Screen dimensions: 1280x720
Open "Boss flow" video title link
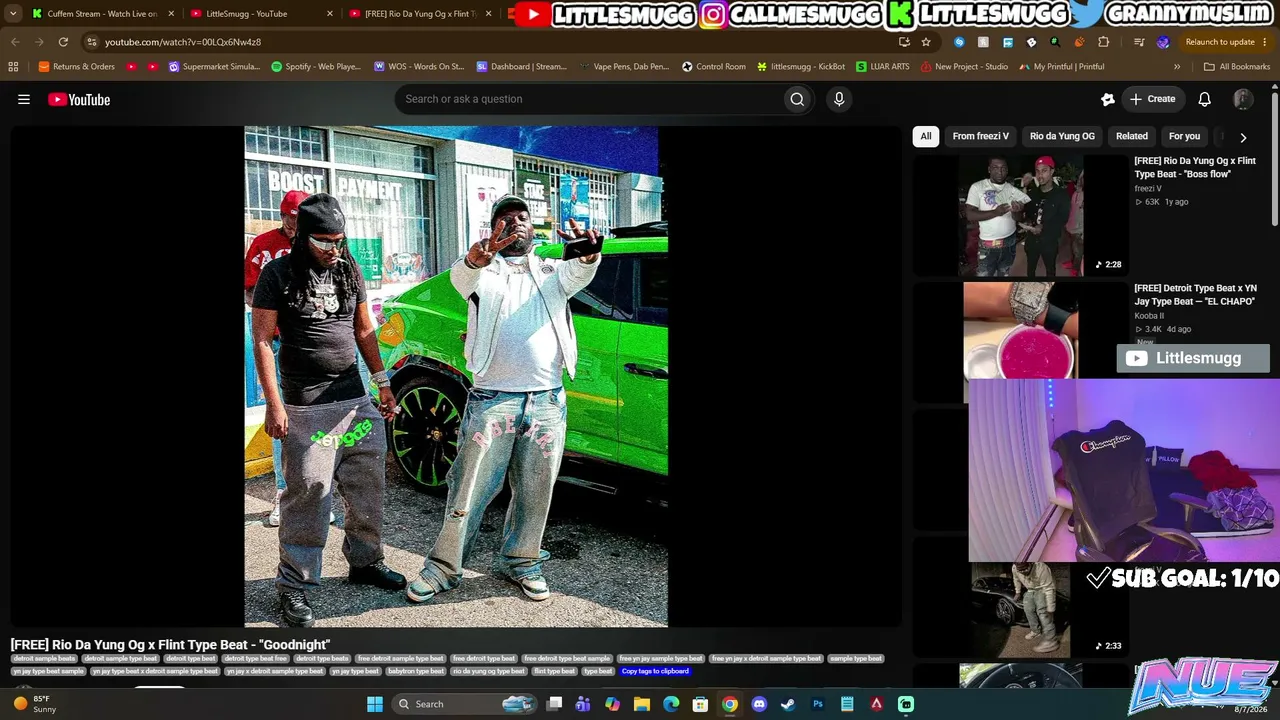click(1195, 167)
